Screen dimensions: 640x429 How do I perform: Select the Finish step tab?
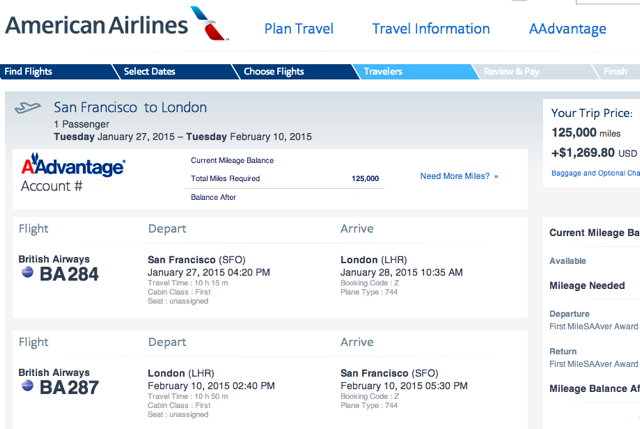(x=616, y=71)
